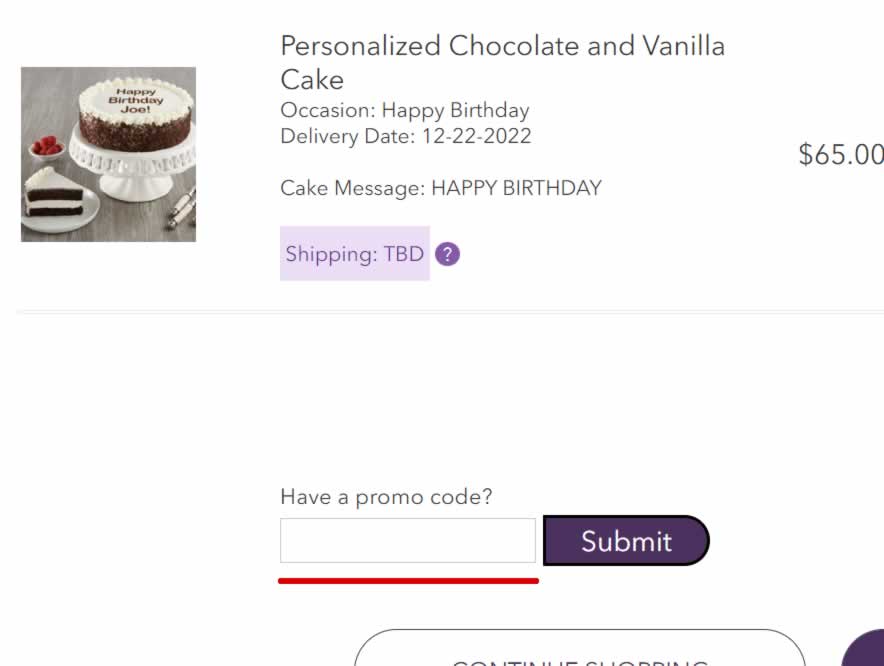Viewport: 884px width, 666px height.
Task: Click the $65.00 item price
Action: pyautogui.click(x=841, y=155)
